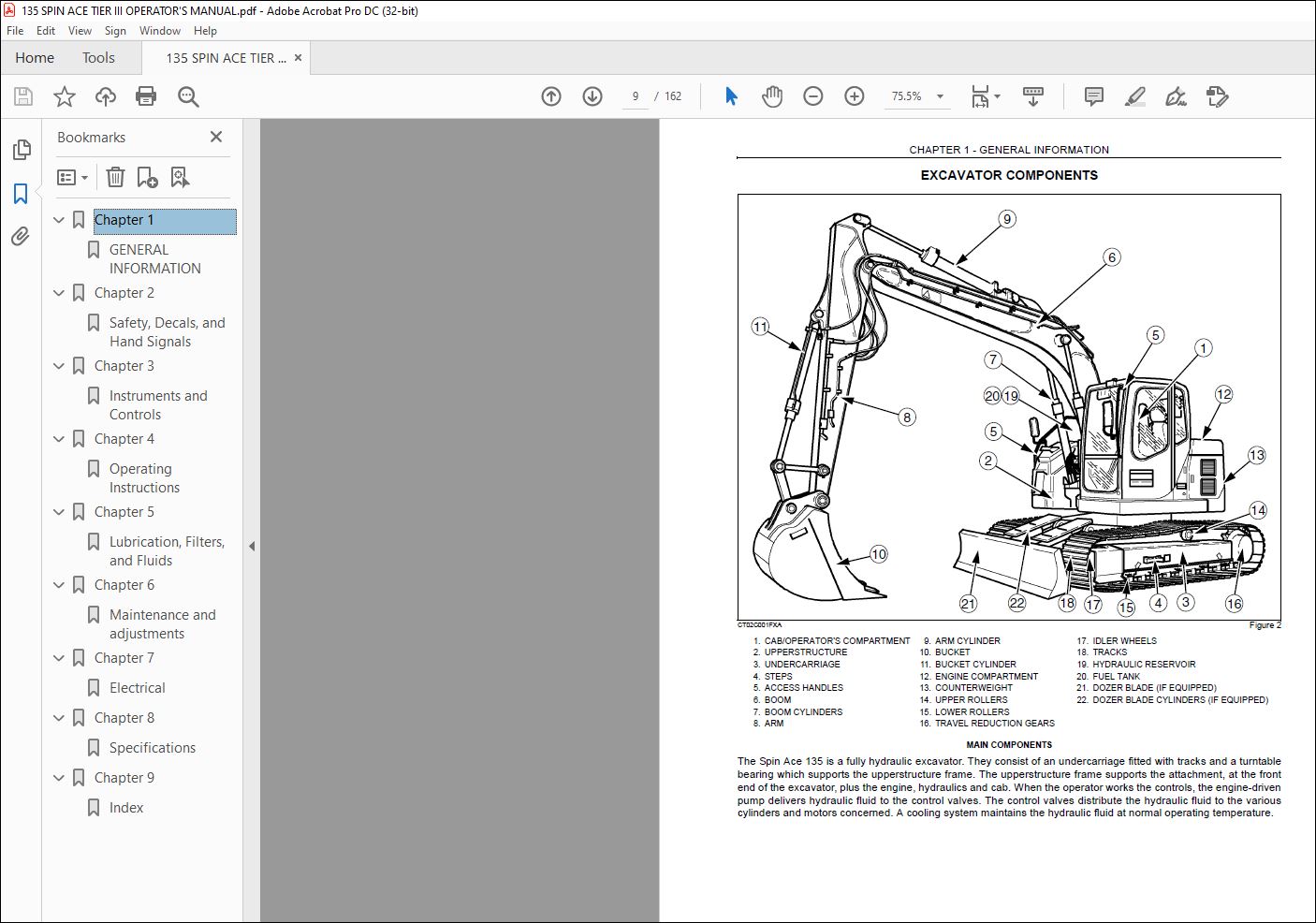Select the Chapter 5 bookmark

pyautogui.click(x=124, y=512)
